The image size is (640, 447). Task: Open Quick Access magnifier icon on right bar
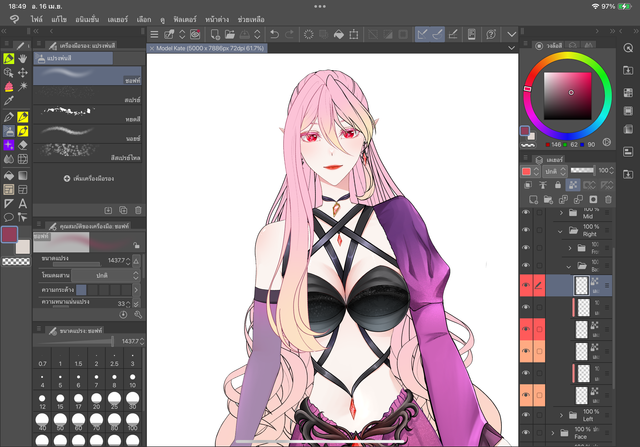point(628,48)
